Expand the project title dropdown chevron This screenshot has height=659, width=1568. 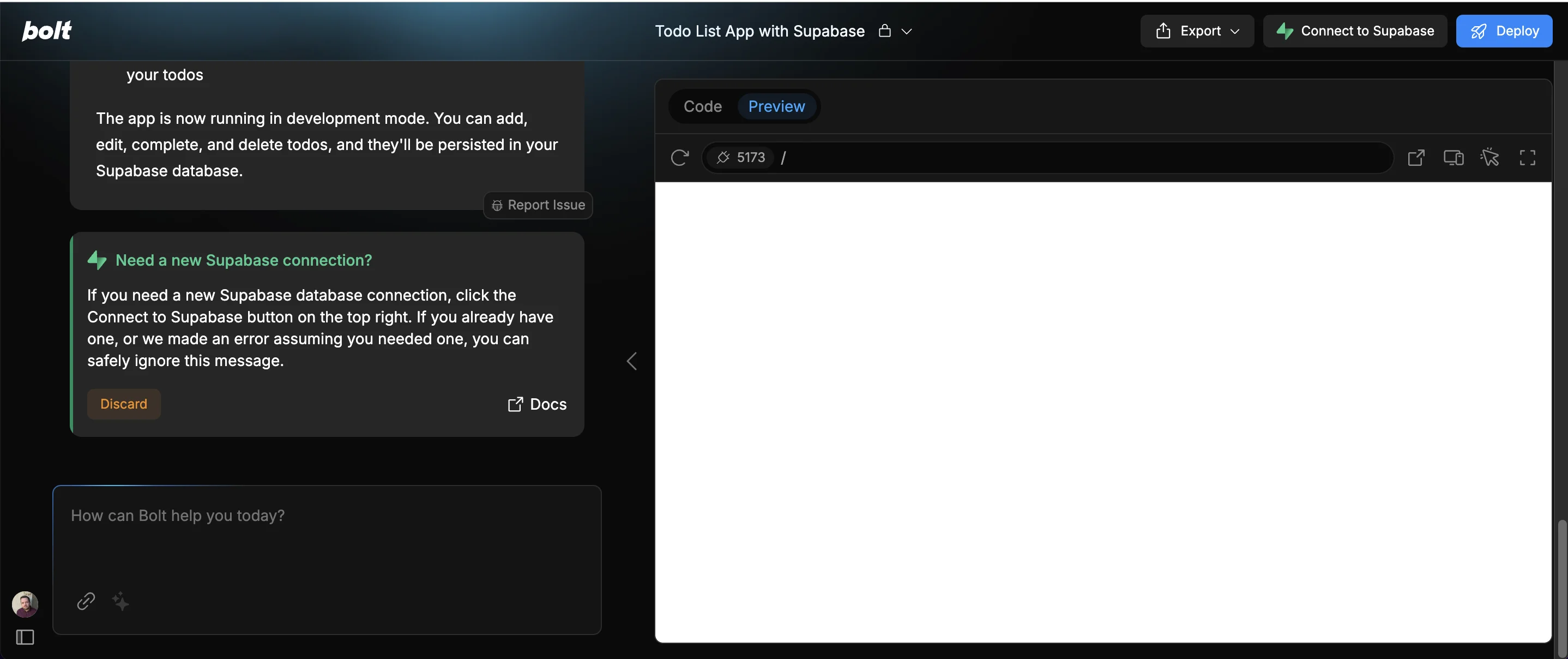click(x=906, y=31)
